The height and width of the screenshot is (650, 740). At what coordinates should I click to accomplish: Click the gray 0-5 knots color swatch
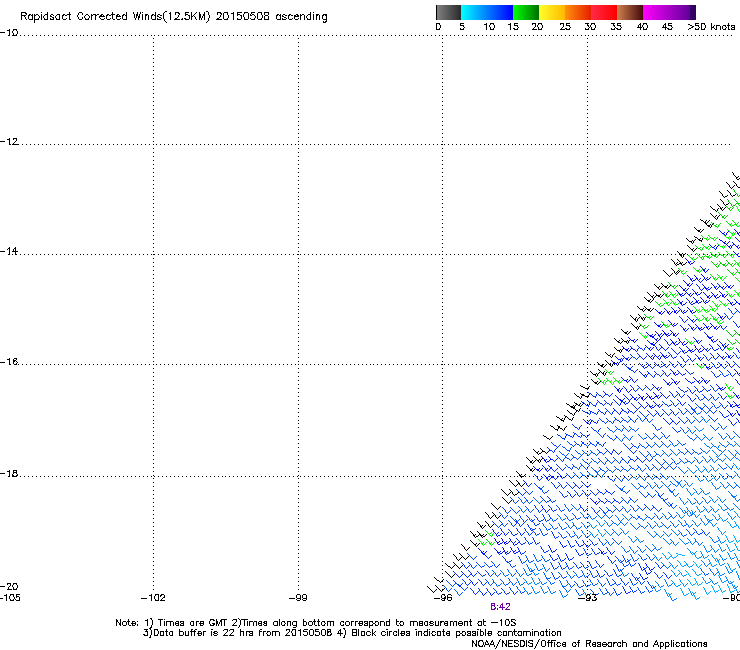(x=448, y=12)
